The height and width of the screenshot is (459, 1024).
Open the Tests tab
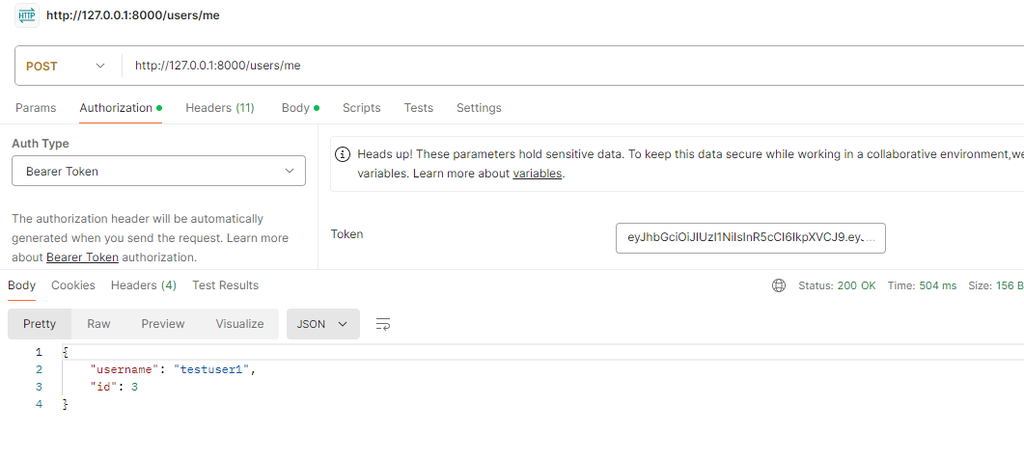pyautogui.click(x=418, y=108)
